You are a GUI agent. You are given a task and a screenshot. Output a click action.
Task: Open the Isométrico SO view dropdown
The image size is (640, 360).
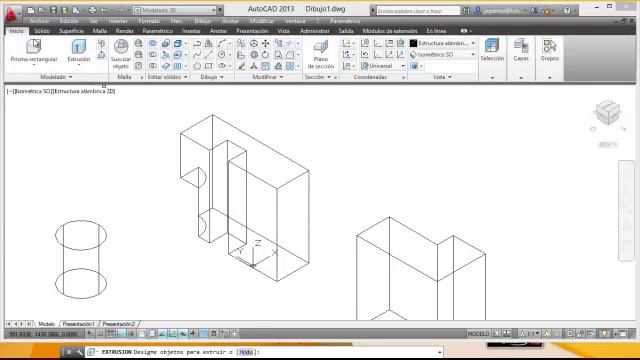(x=442, y=54)
